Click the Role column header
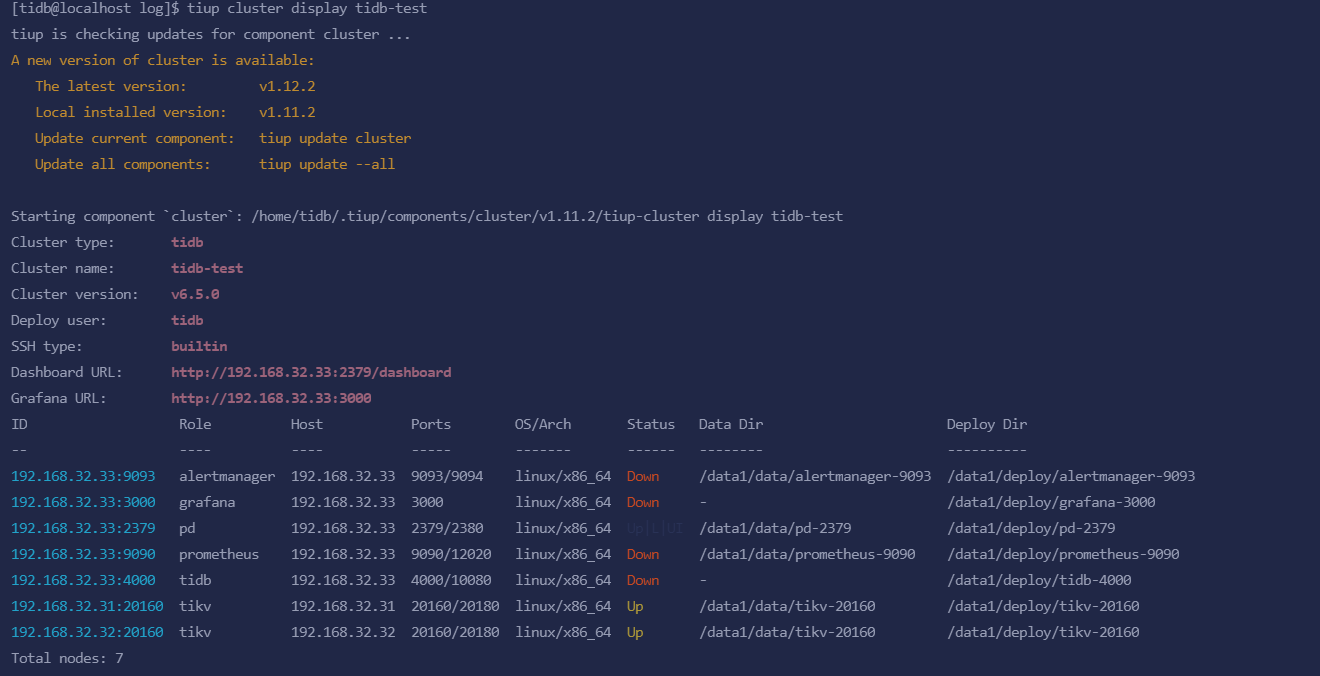 195,424
